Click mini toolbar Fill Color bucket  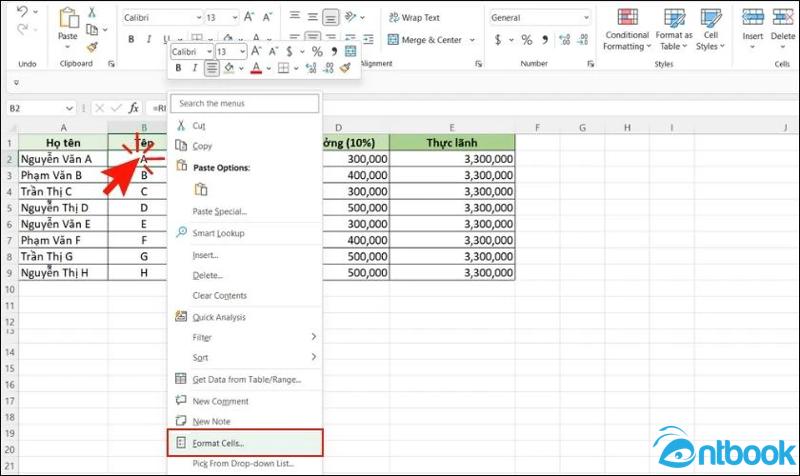coord(229,68)
